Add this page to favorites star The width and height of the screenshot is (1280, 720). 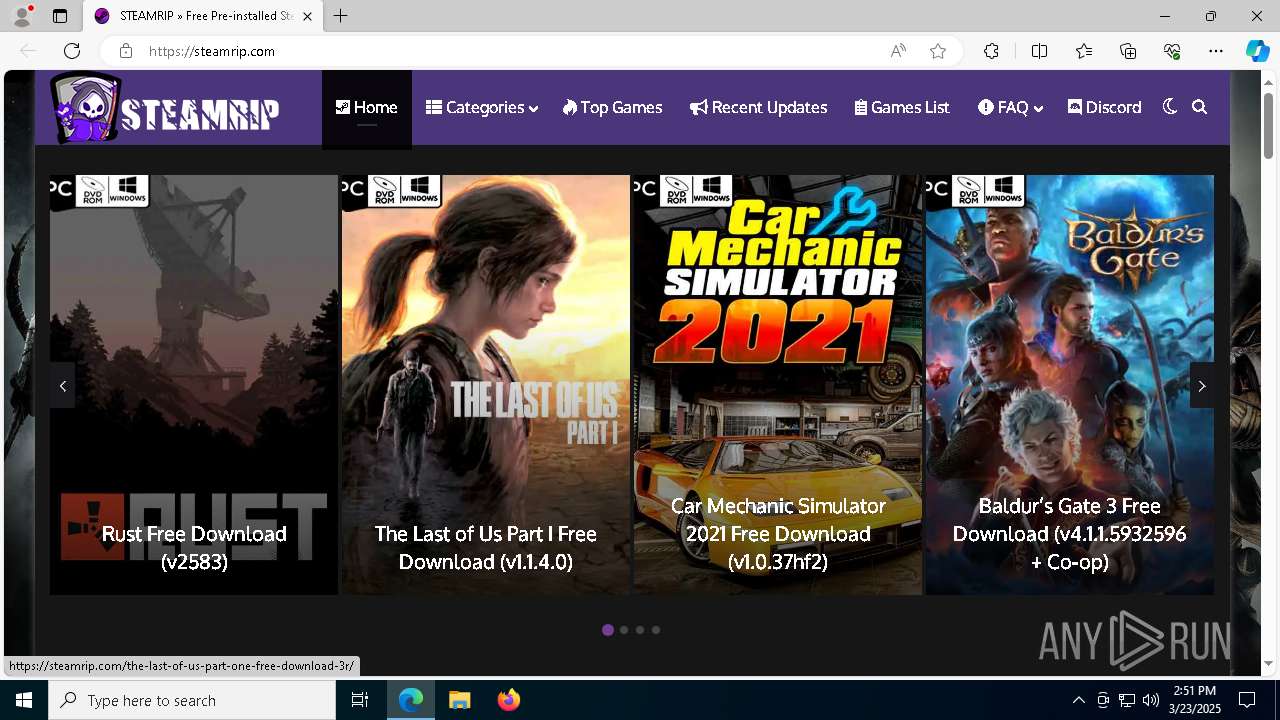click(x=938, y=51)
